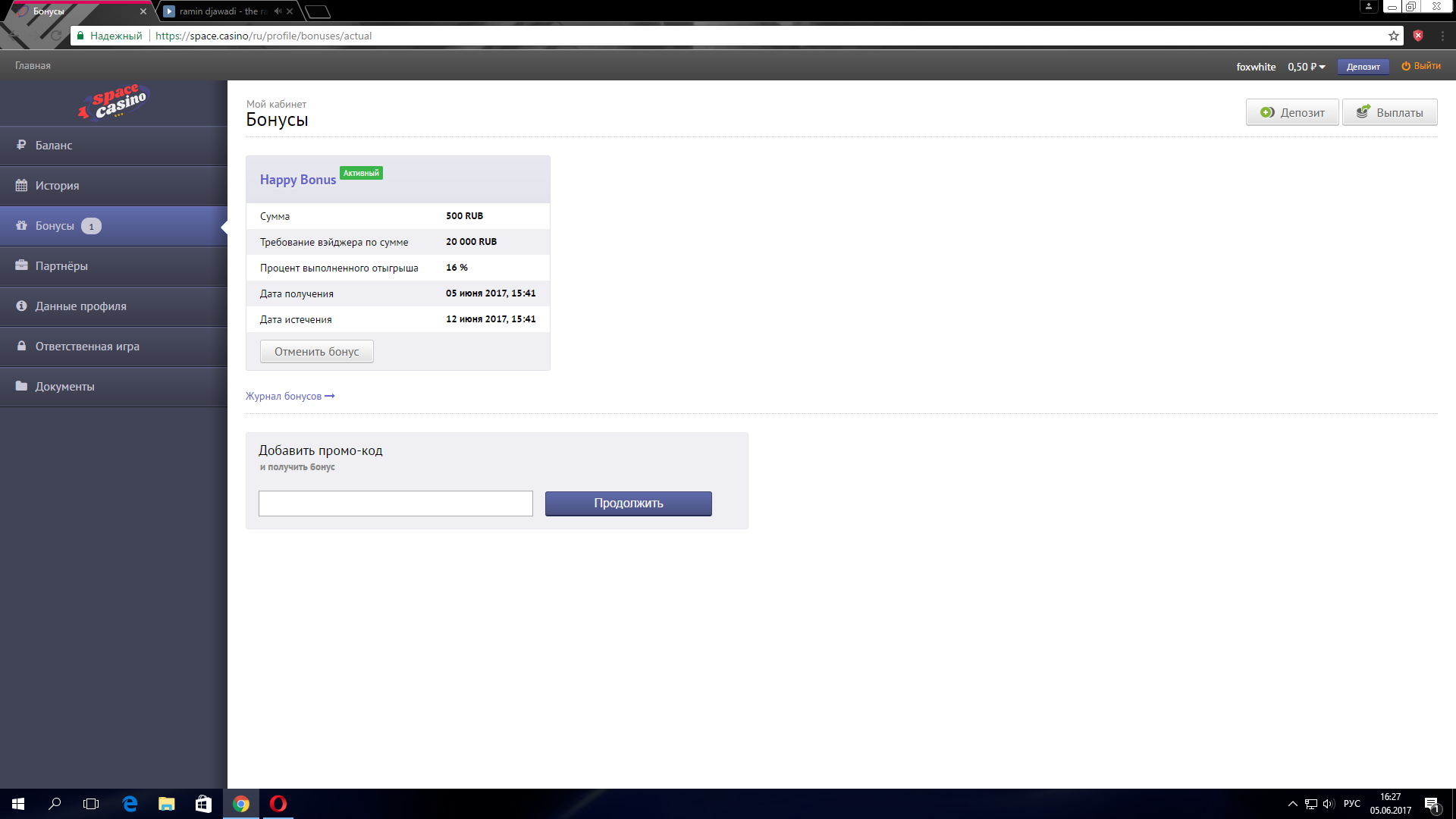Open the Windows notification center icon
Image resolution: width=1456 pixels, height=819 pixels.
(x=1431, y=804)
